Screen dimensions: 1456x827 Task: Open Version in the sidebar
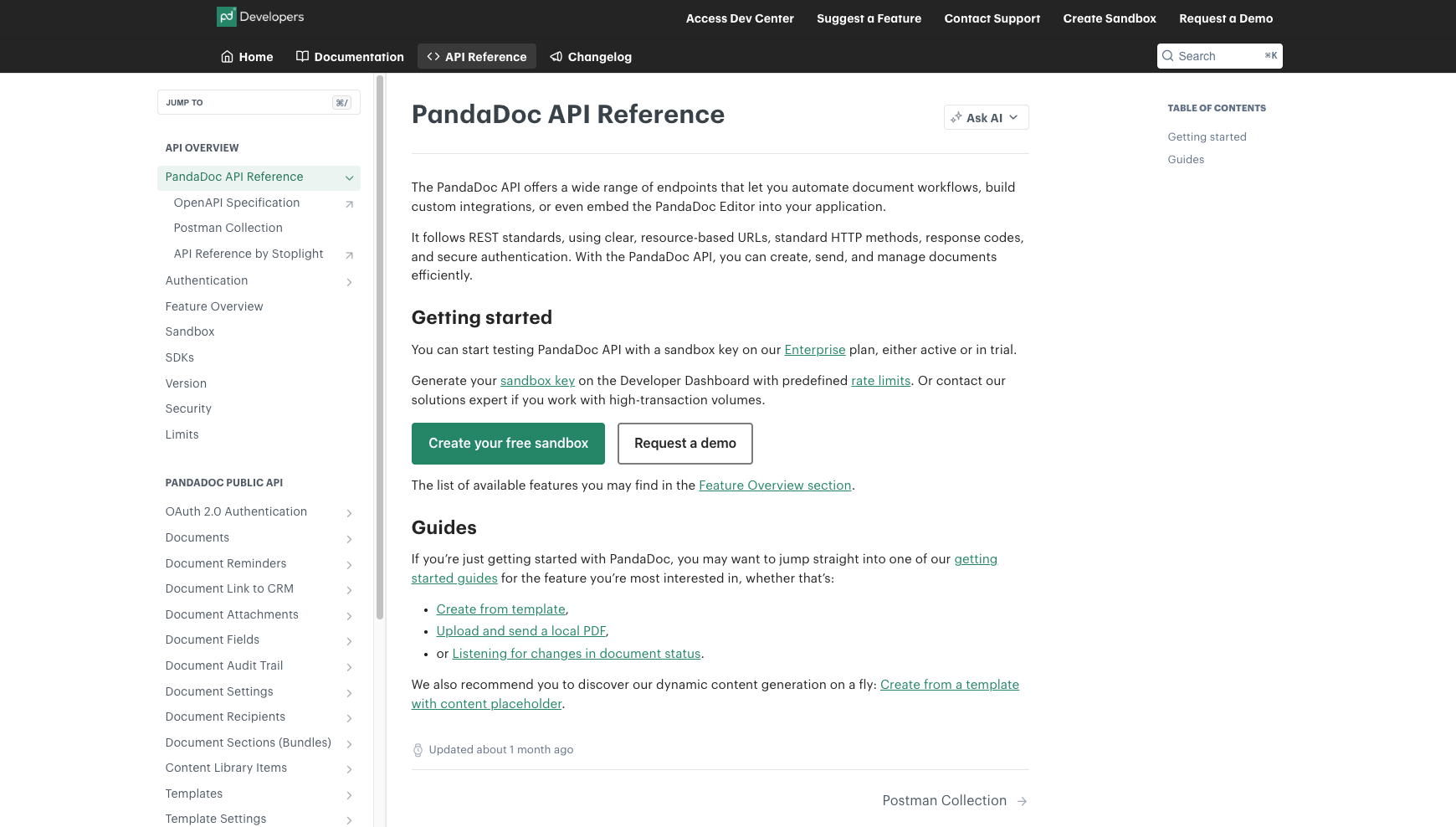click(x=186, y=383)
